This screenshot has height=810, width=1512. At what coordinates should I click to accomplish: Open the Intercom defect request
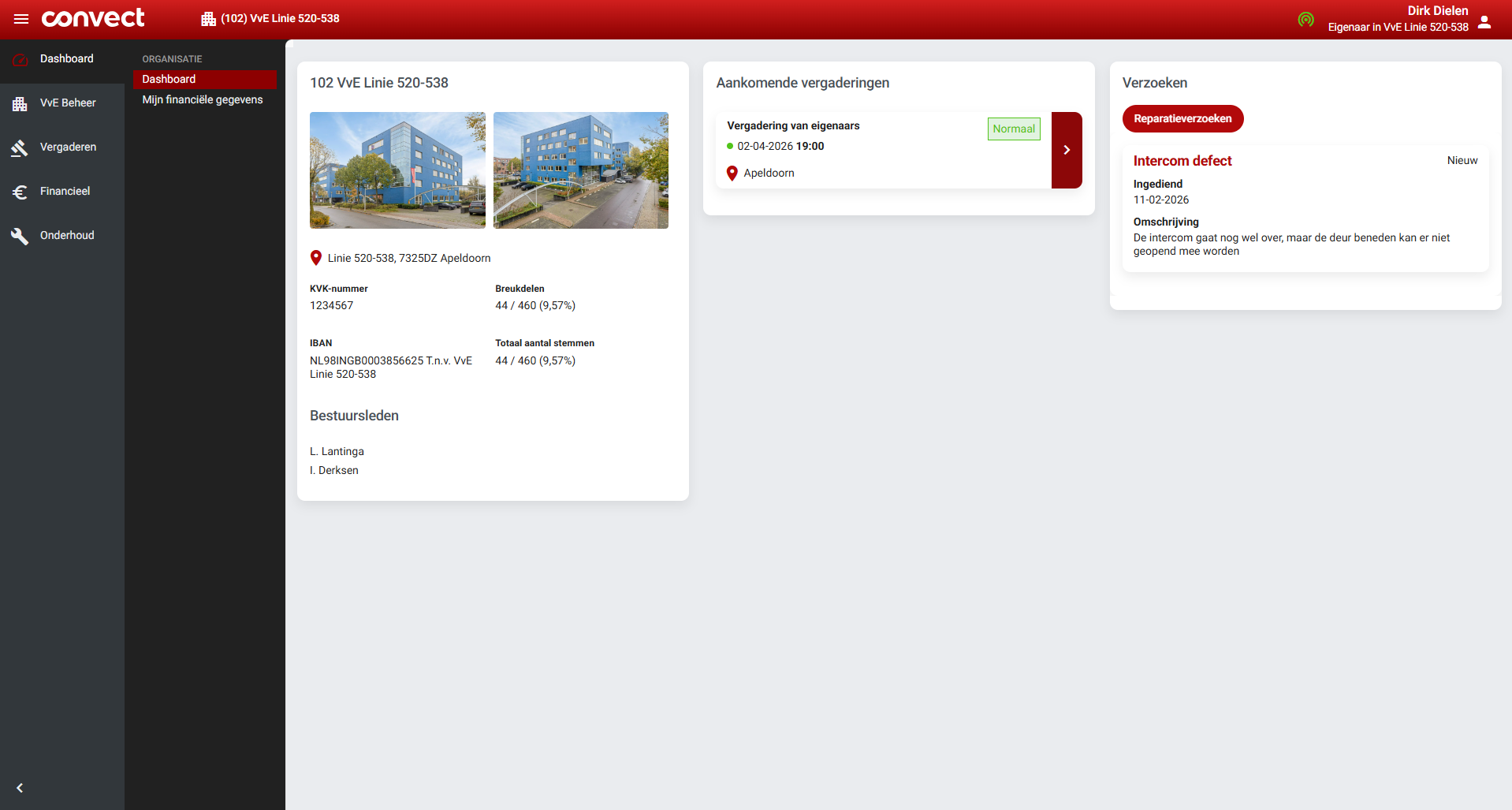(x=1182, y=161)
